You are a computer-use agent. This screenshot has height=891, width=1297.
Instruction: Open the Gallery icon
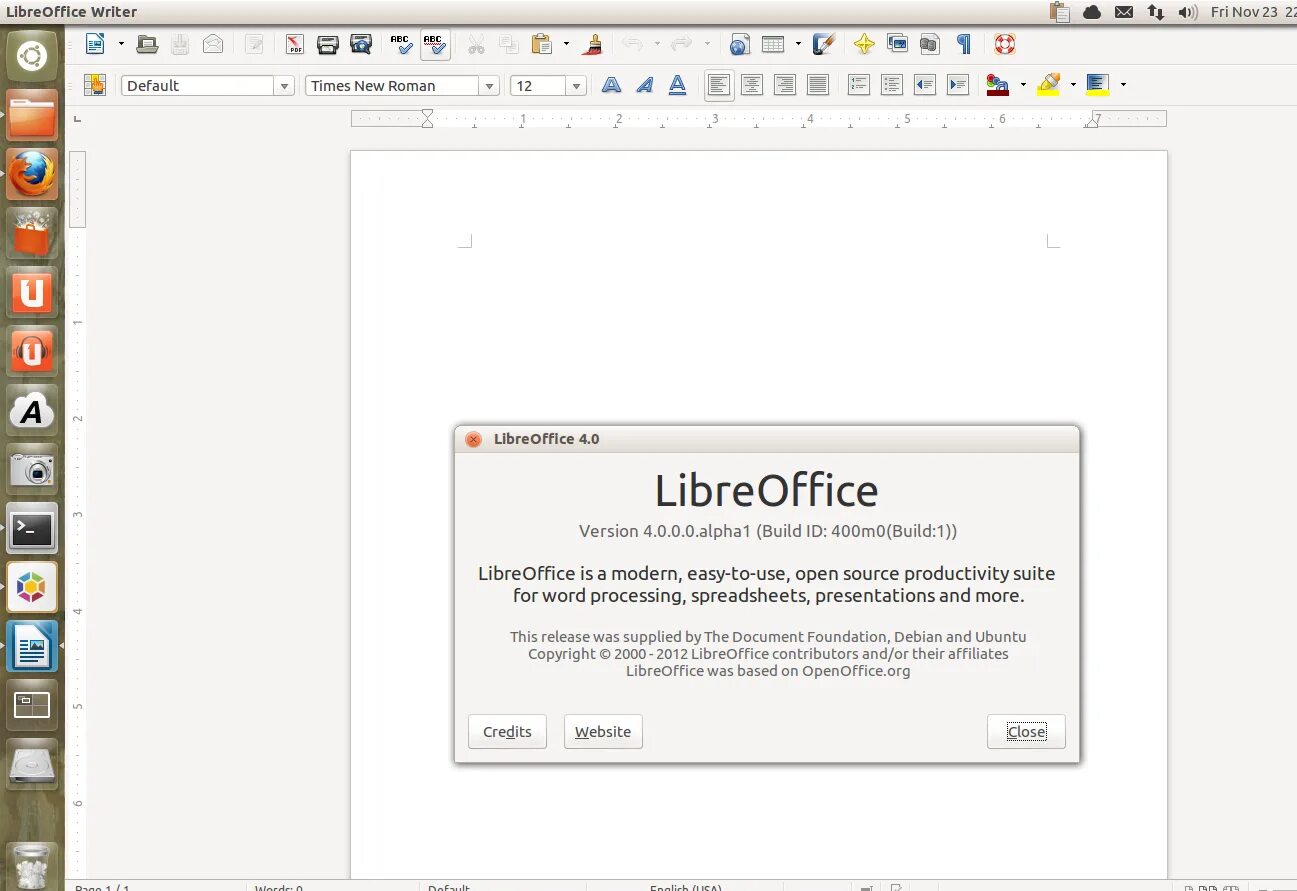897,44
